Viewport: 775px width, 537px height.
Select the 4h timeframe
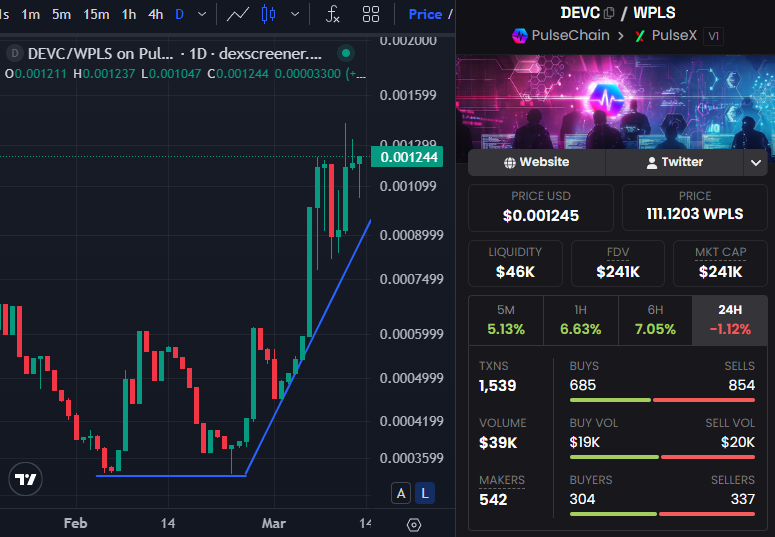point(156,14)
